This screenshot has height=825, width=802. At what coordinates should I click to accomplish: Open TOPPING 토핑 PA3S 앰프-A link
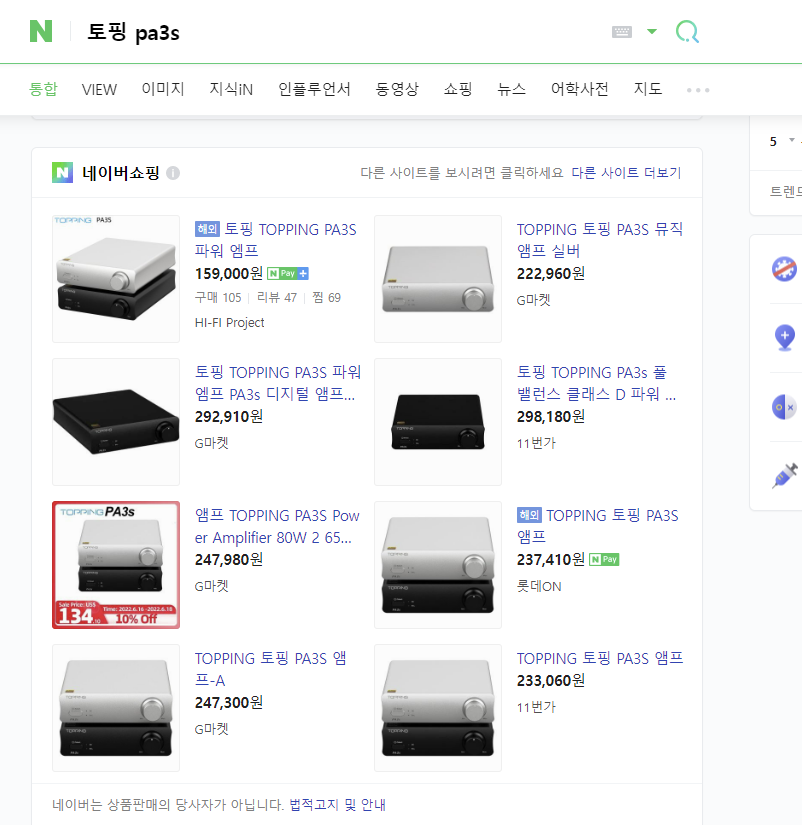[x=270, y=669]
